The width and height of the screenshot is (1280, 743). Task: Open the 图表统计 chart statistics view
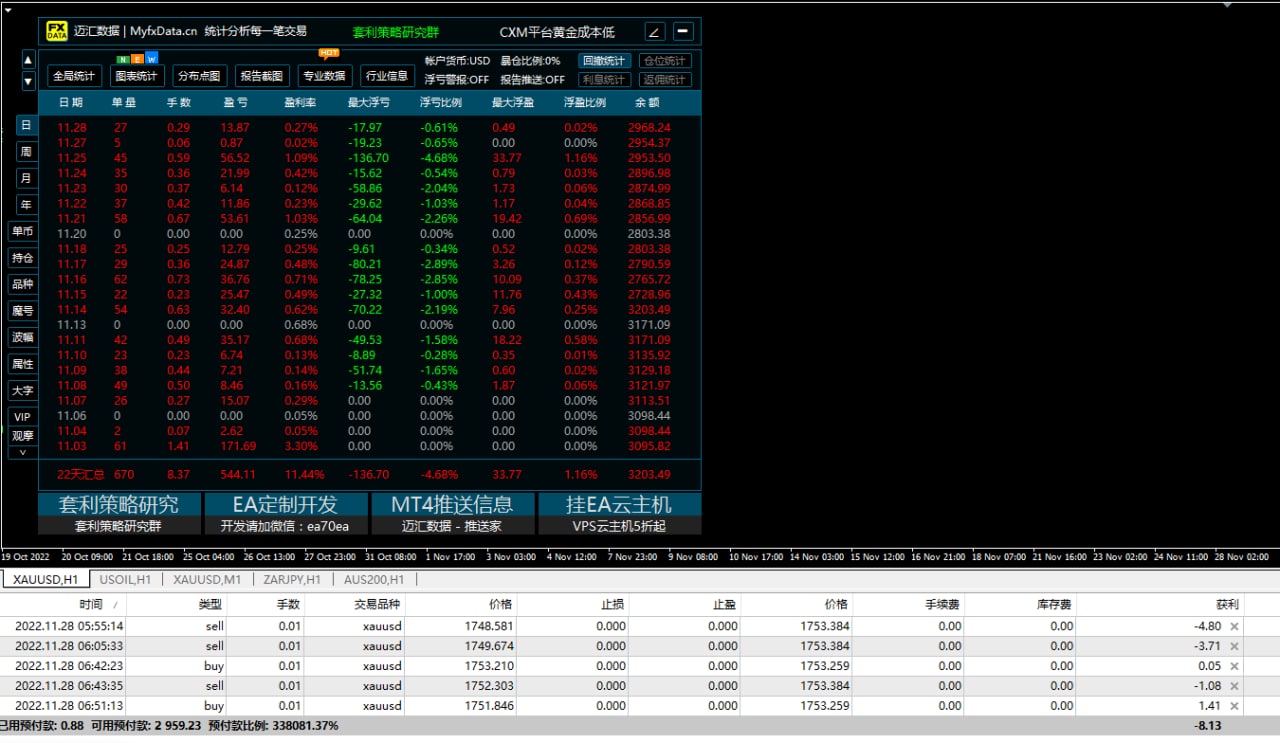[x=137, y=76]
